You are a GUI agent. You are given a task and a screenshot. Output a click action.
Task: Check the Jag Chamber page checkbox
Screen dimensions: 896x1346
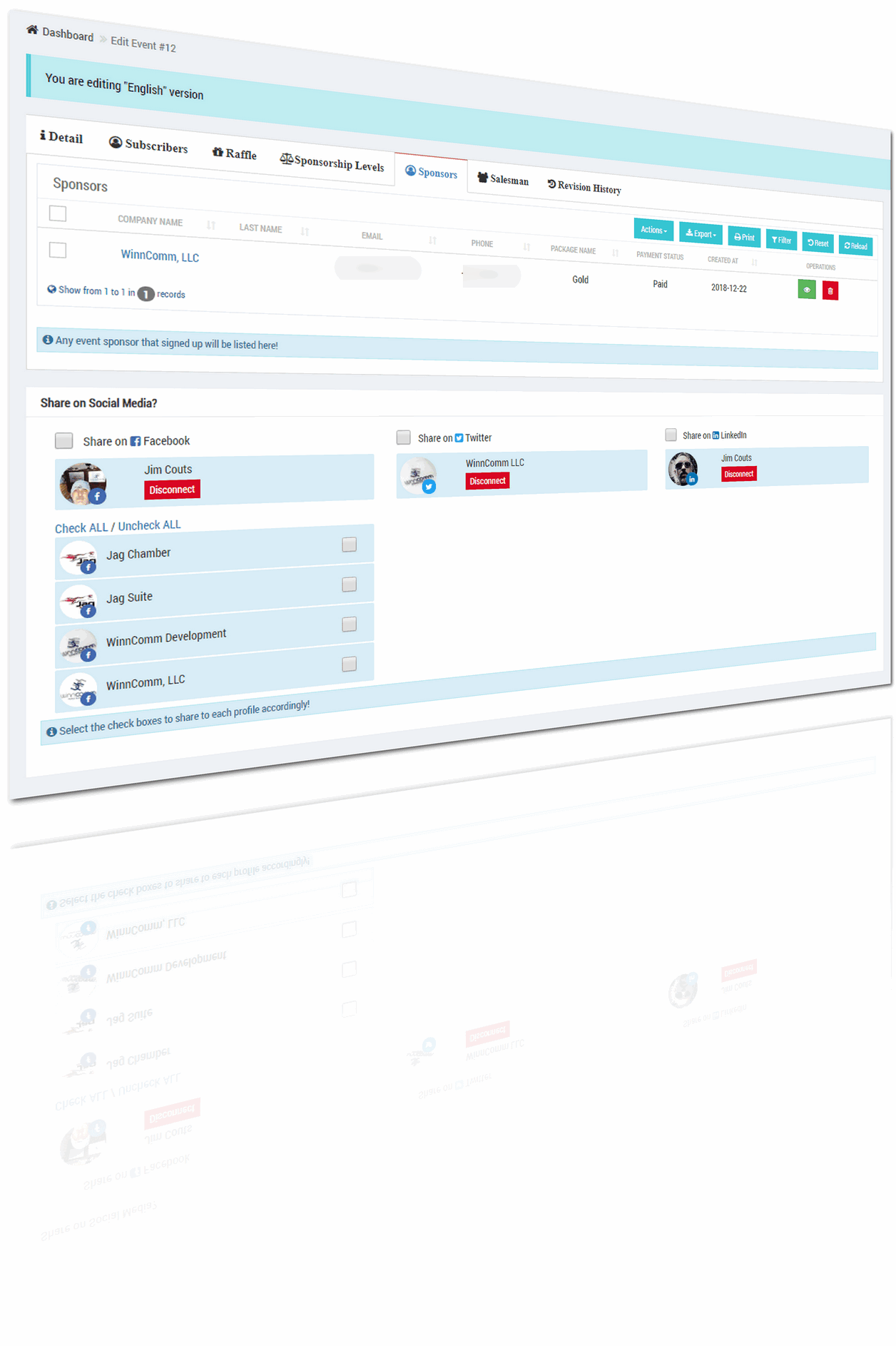(349, 545)
